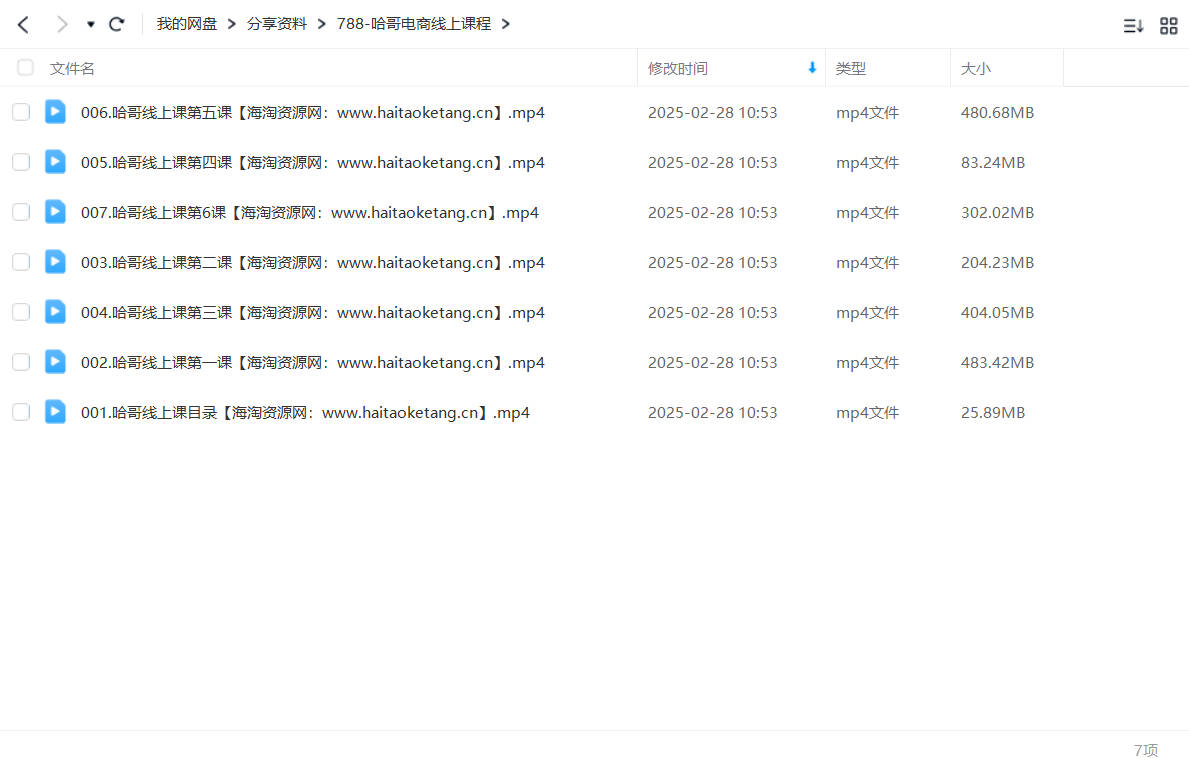Toggle the blue sort-direction arrow

(812, 67)
